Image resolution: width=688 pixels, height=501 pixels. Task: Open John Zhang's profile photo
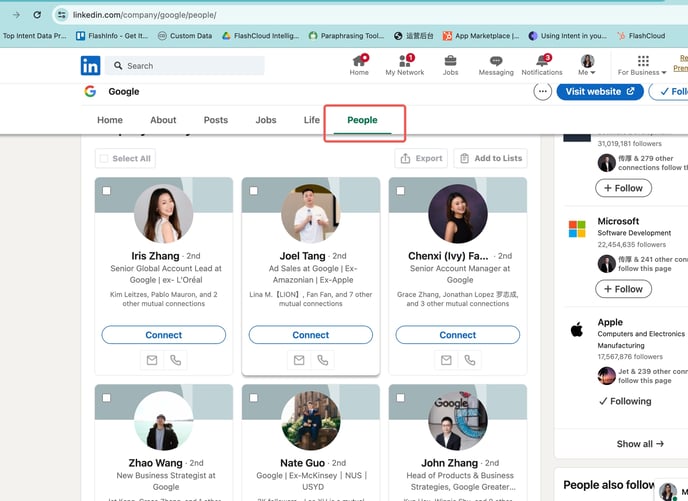(458, 421)
